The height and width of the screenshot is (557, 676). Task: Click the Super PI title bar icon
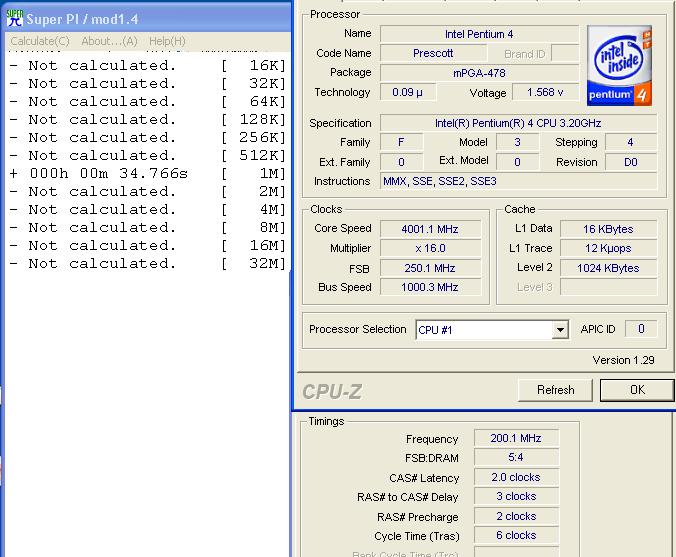pos(15,18)
